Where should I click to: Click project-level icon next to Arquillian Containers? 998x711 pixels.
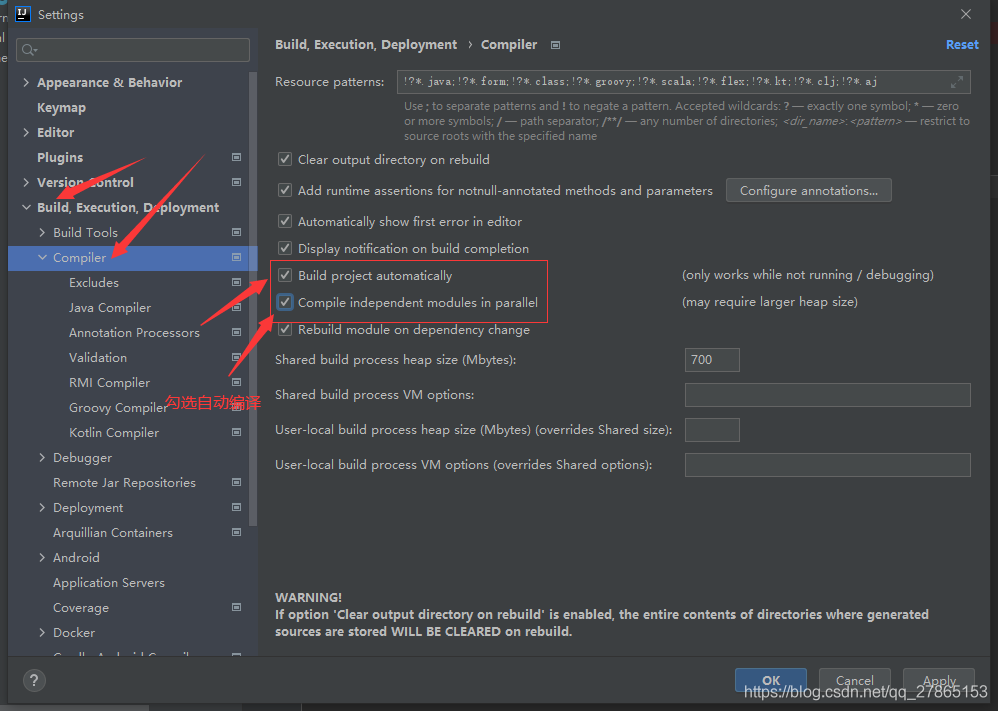click(x=236, y=532)
